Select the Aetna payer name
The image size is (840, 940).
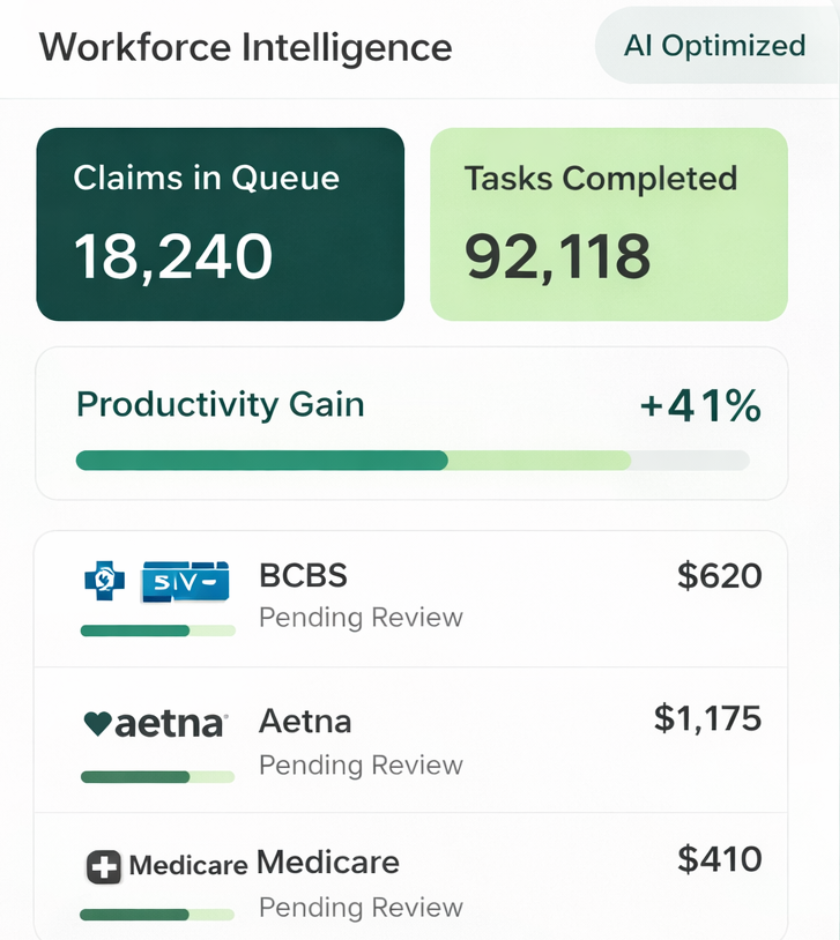click(305, 721)
